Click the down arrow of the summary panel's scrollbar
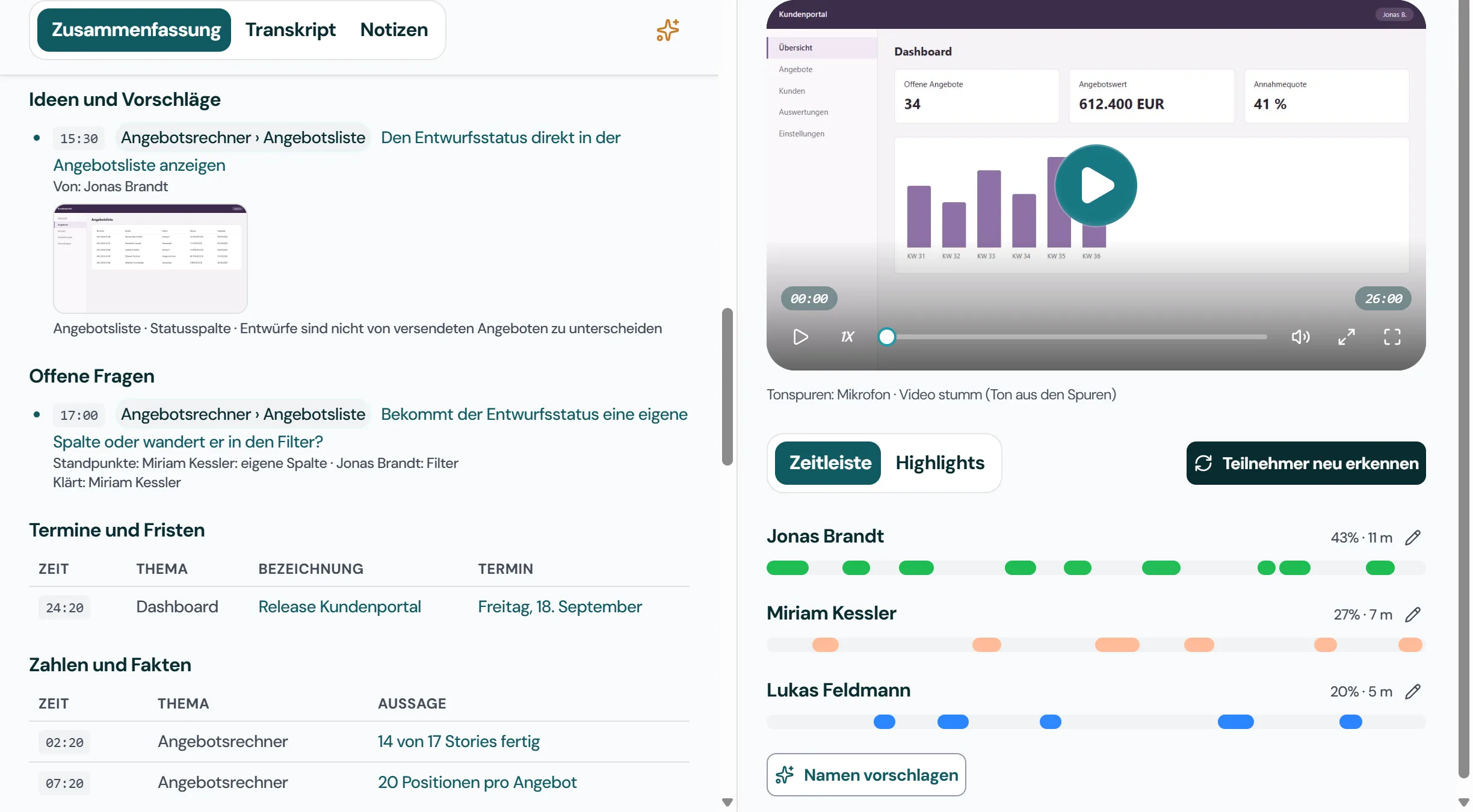This screenshot has width=1473, height=812. [727, 802]
